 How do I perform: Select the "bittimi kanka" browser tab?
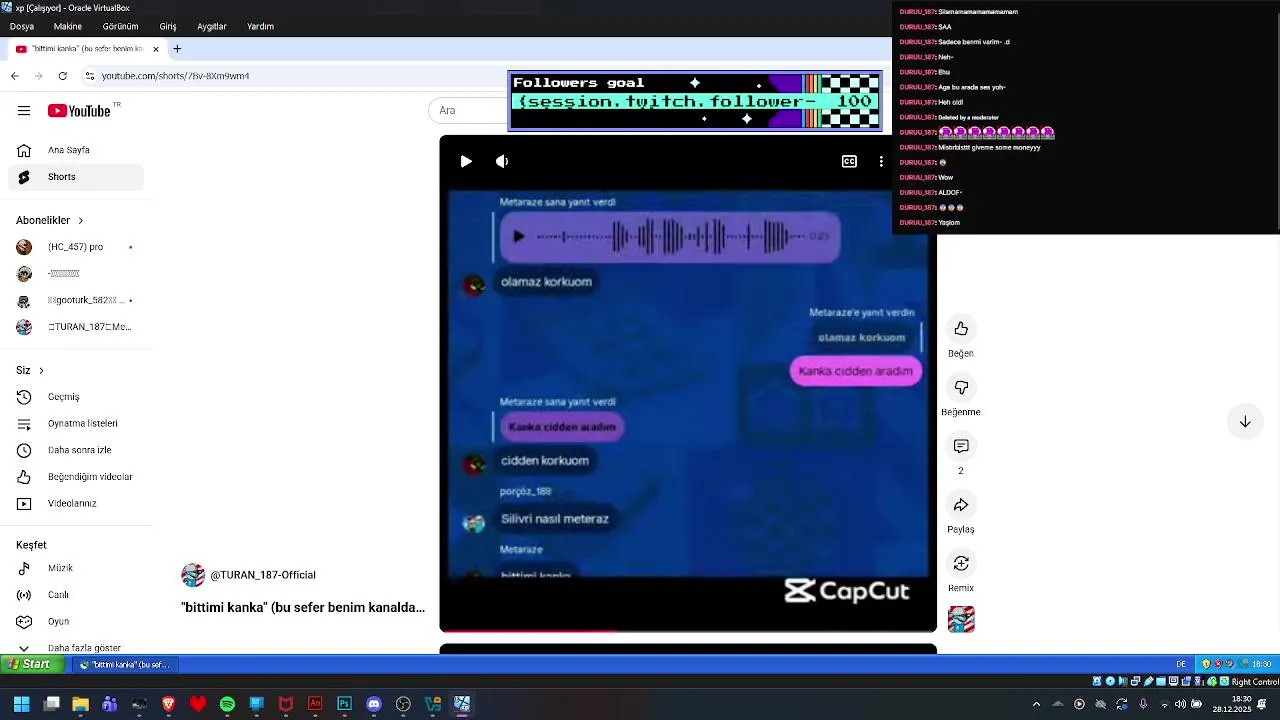click(87, 48)
